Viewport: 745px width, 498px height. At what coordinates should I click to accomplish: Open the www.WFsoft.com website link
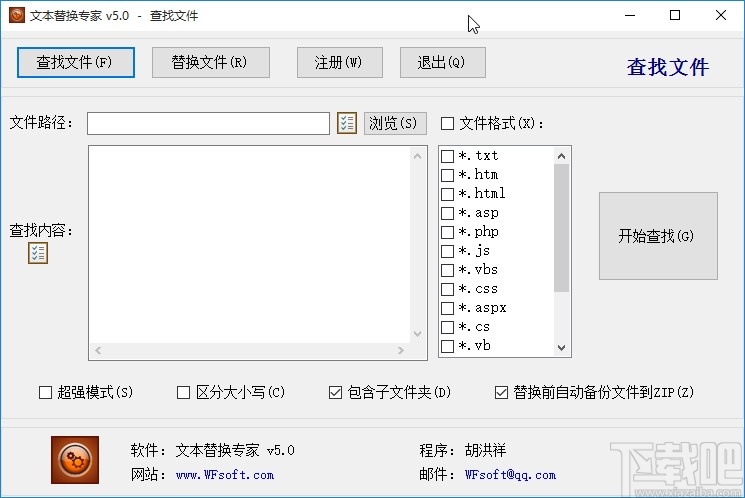tap(225, 475)
